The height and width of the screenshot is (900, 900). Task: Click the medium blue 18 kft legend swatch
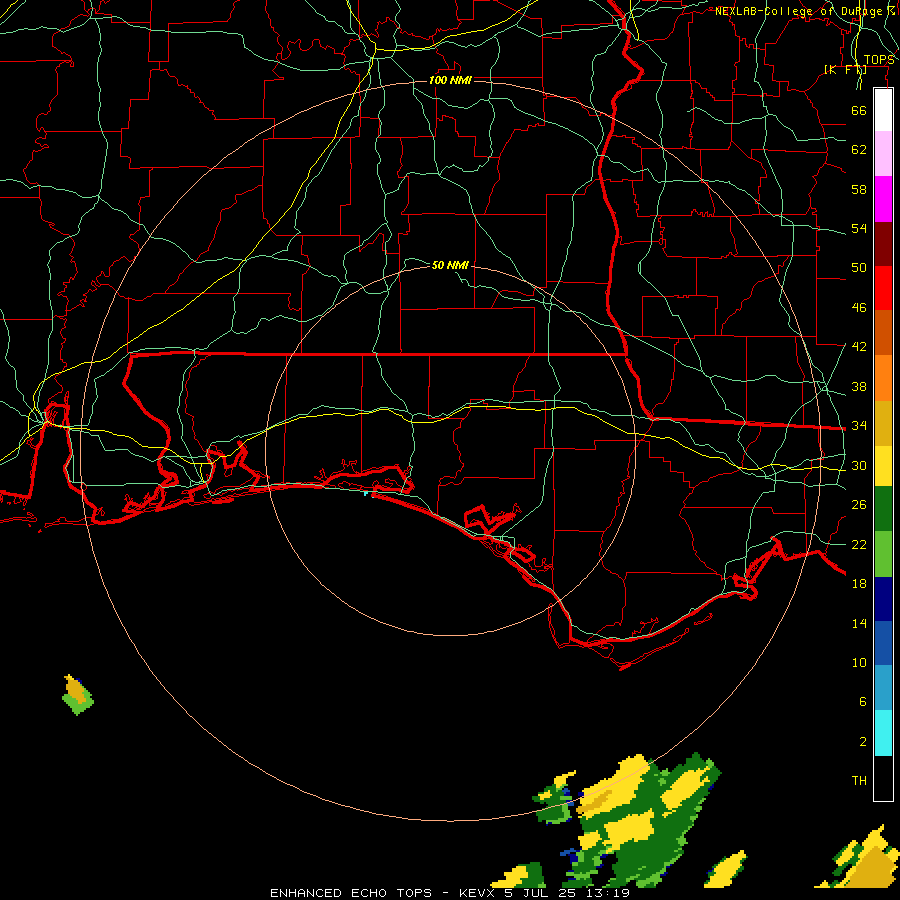pyautogui.click(x=883, y=643)
